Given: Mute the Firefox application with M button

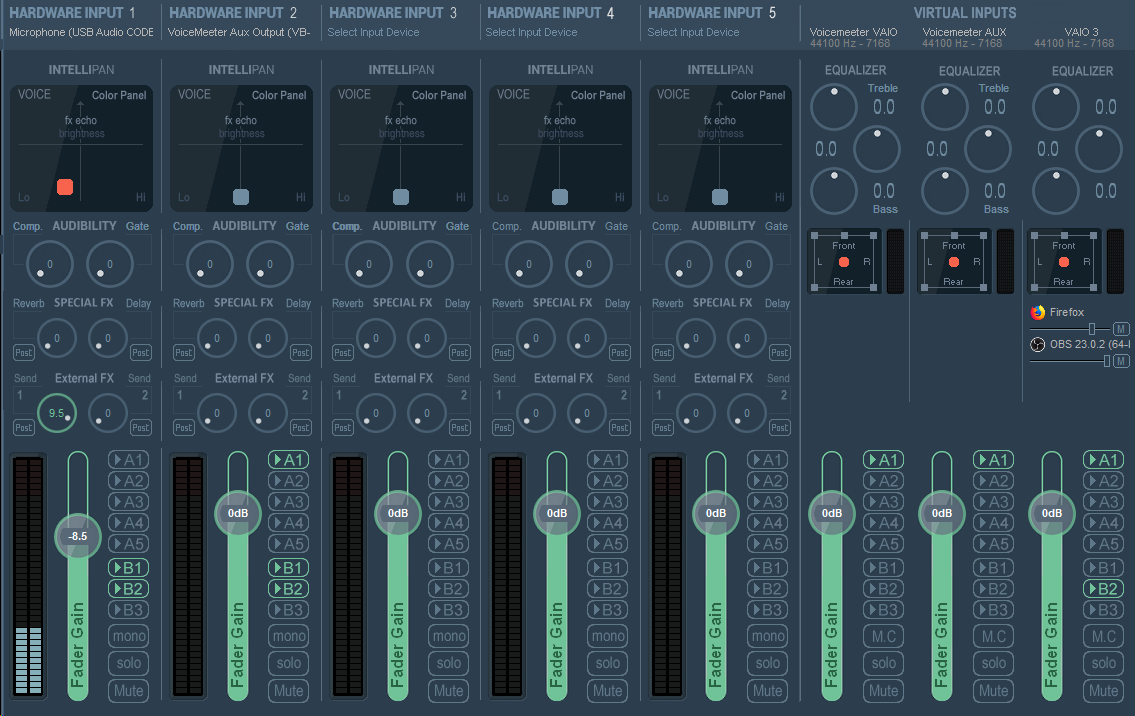Looking at the screenshot, I should 1121,329.
